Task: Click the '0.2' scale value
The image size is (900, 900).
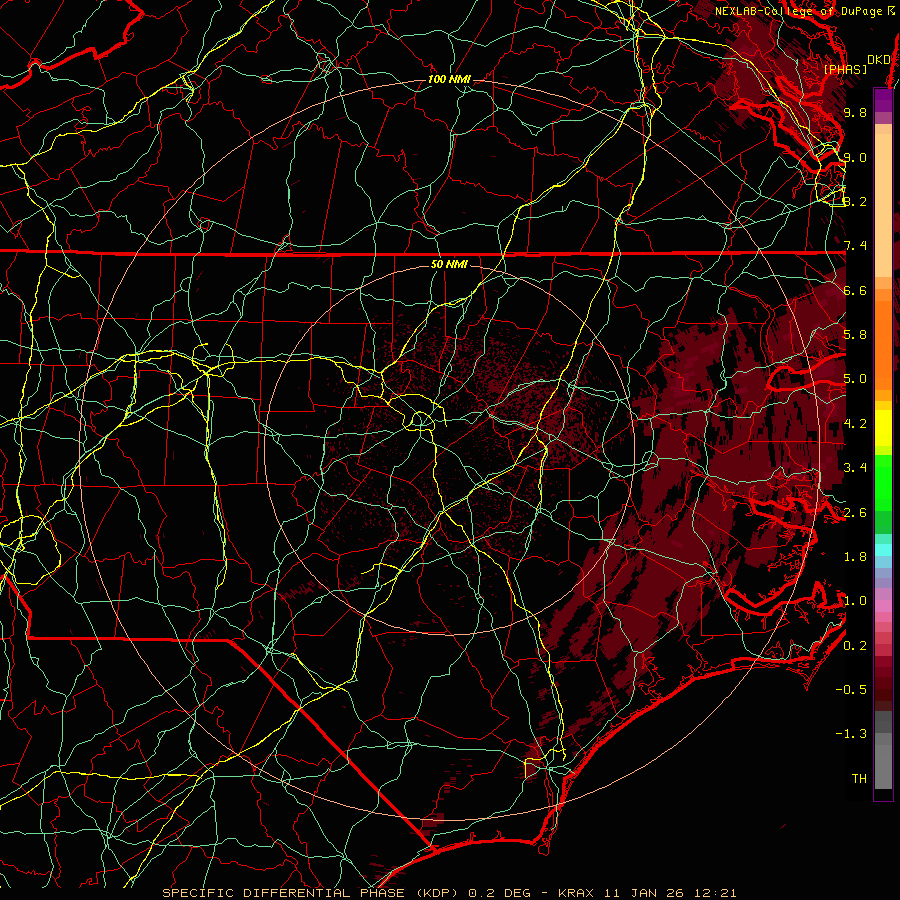Action: (x=855, y=646)
